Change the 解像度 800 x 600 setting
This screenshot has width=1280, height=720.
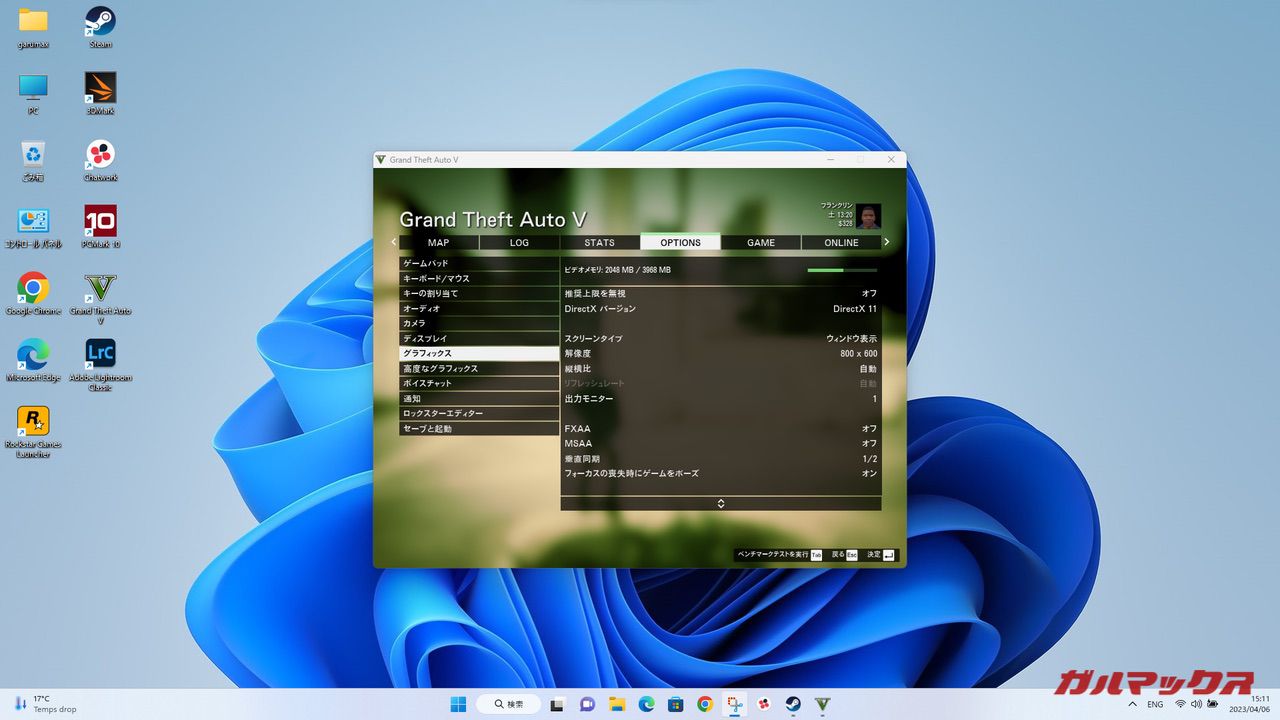pyautogui.click(x=720, y=354)
